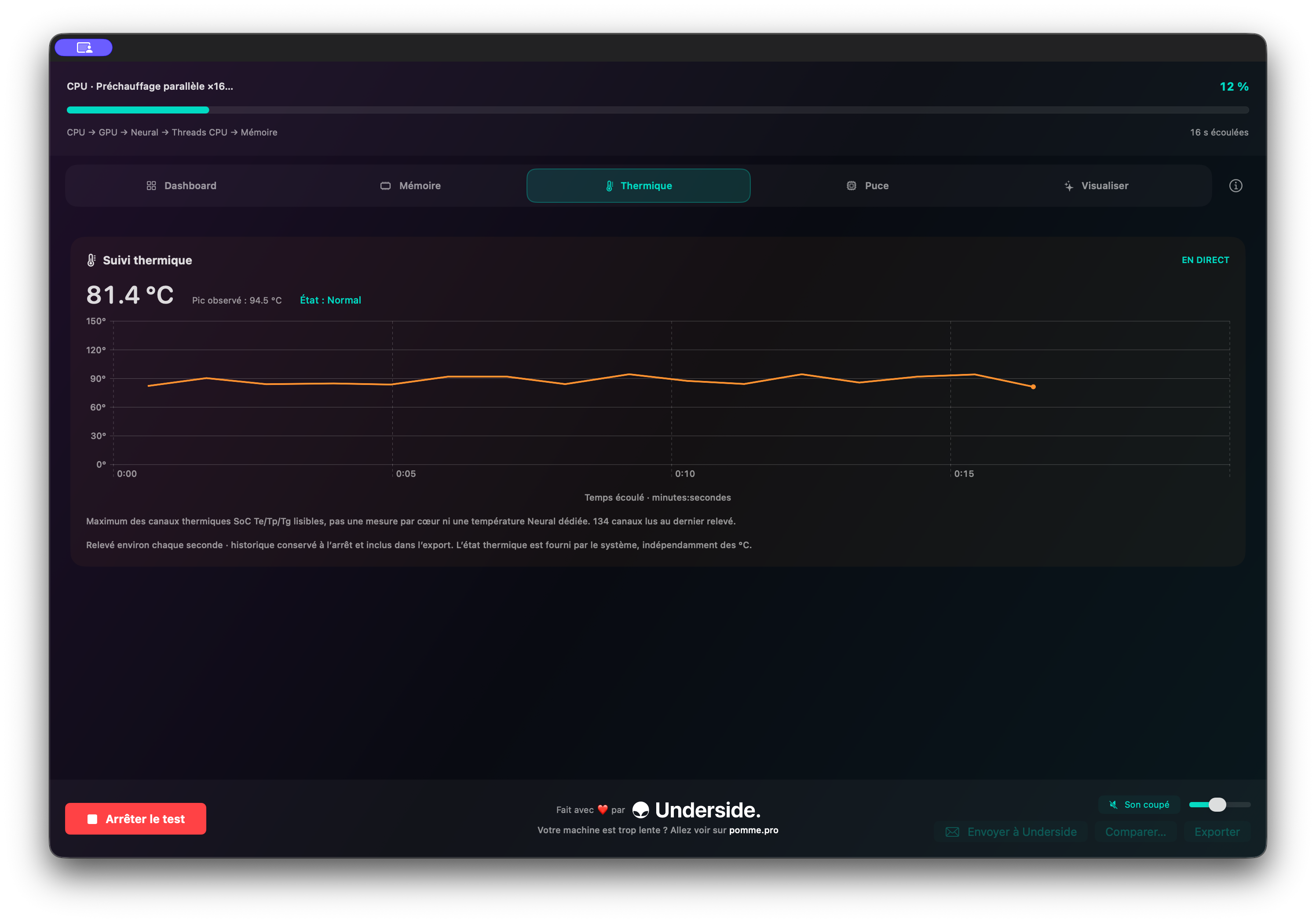
Task: Stop the benchmark with Arrêter le test
Action: (136, 819)
